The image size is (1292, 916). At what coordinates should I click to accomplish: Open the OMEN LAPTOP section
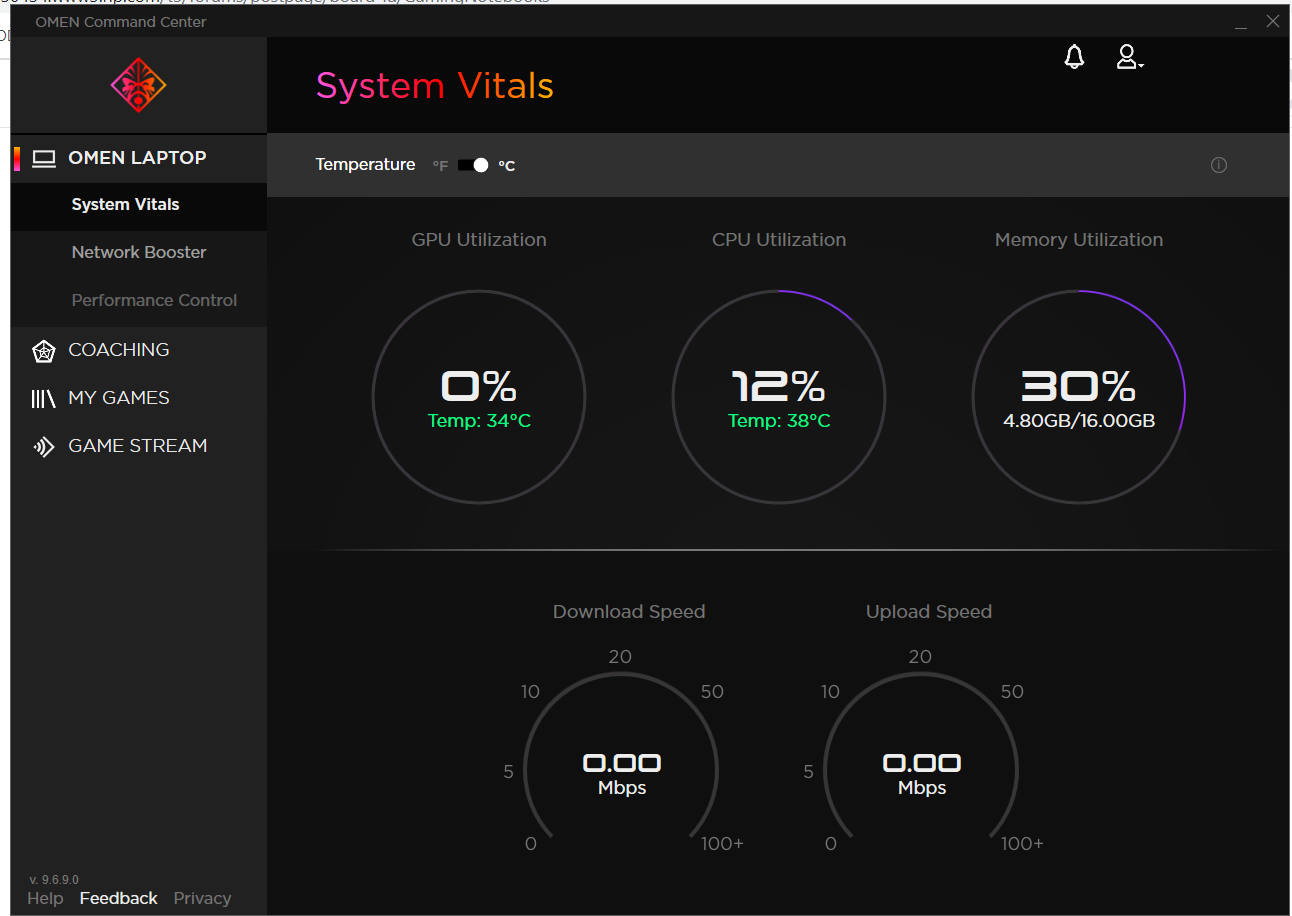(x=139, y=158)
